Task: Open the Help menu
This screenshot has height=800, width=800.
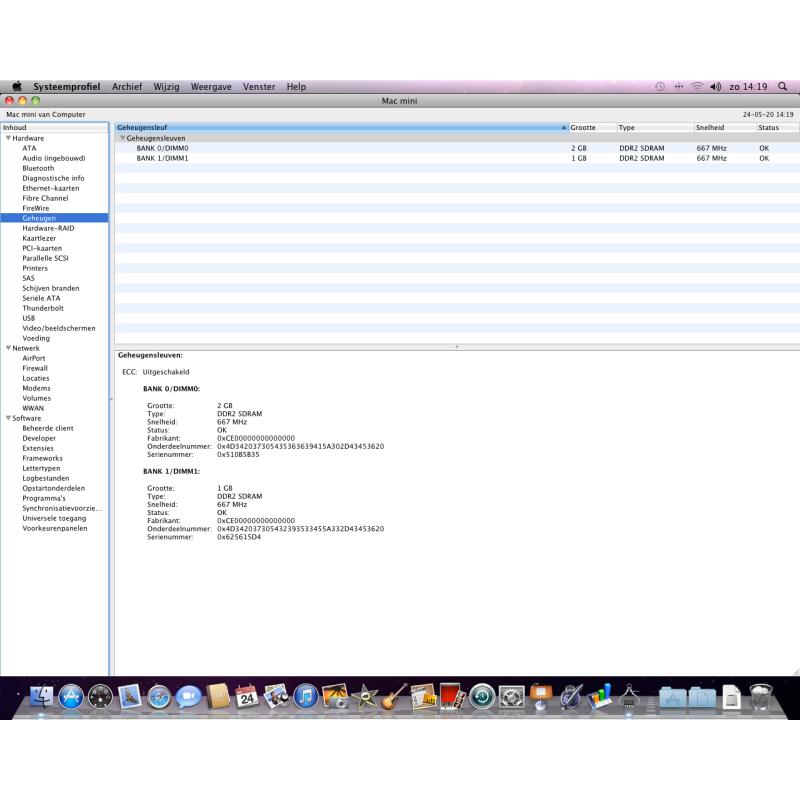Action: [296, 87]
